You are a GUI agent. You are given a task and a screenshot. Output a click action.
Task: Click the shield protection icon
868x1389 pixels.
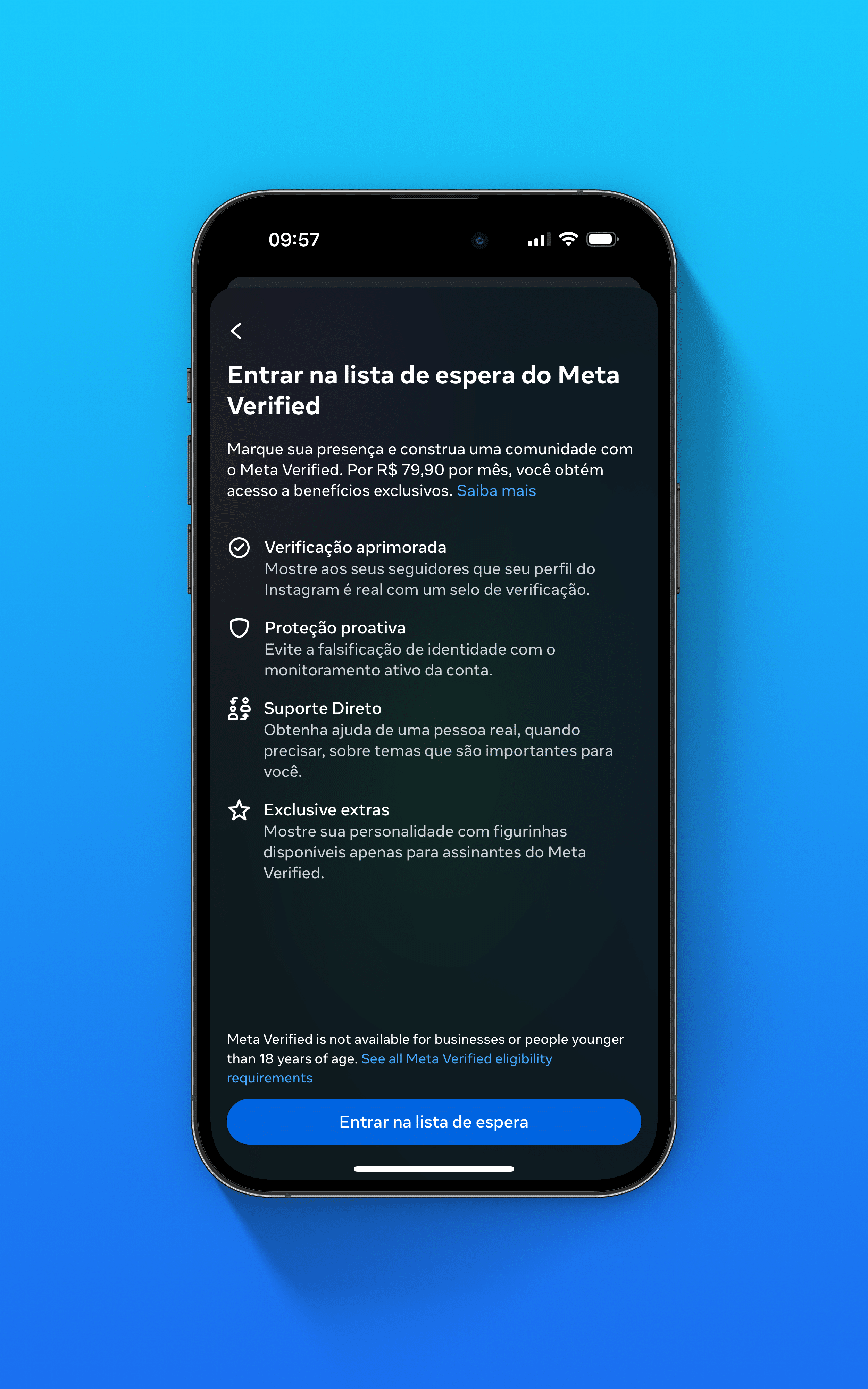point(238,628)
